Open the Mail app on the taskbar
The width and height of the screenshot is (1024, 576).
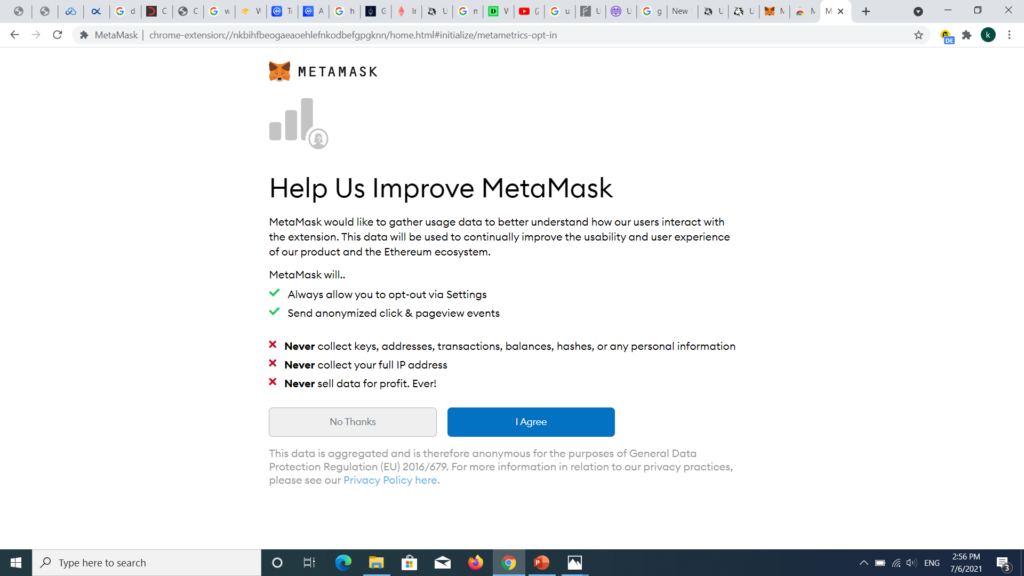pos(442,562)
